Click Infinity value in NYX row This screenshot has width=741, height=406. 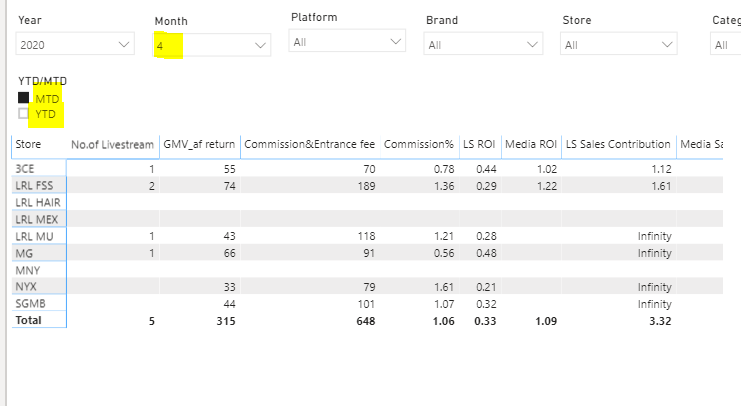tap(655, 287)
